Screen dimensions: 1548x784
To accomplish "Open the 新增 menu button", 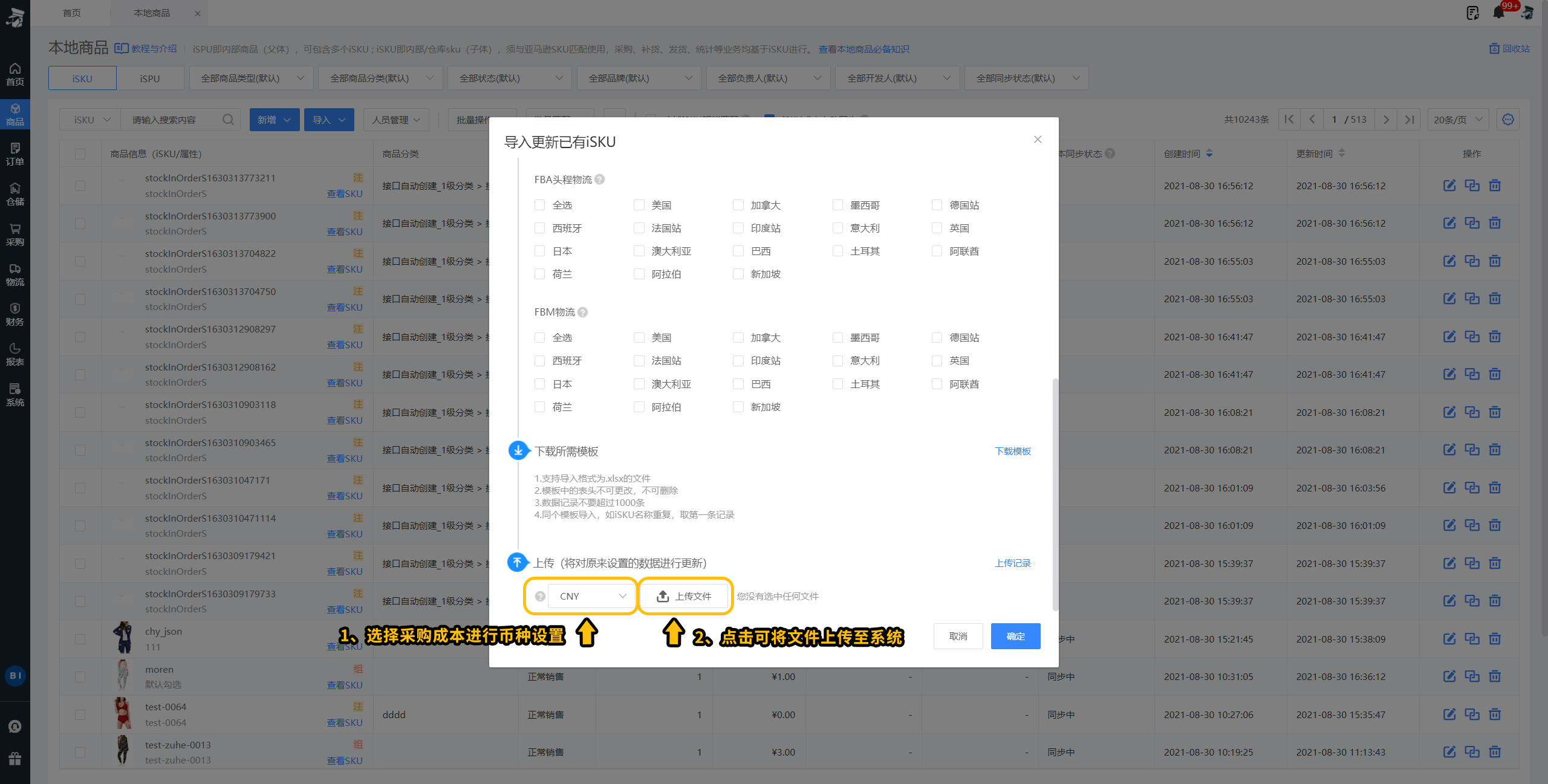I will click(x=275, y=120).
